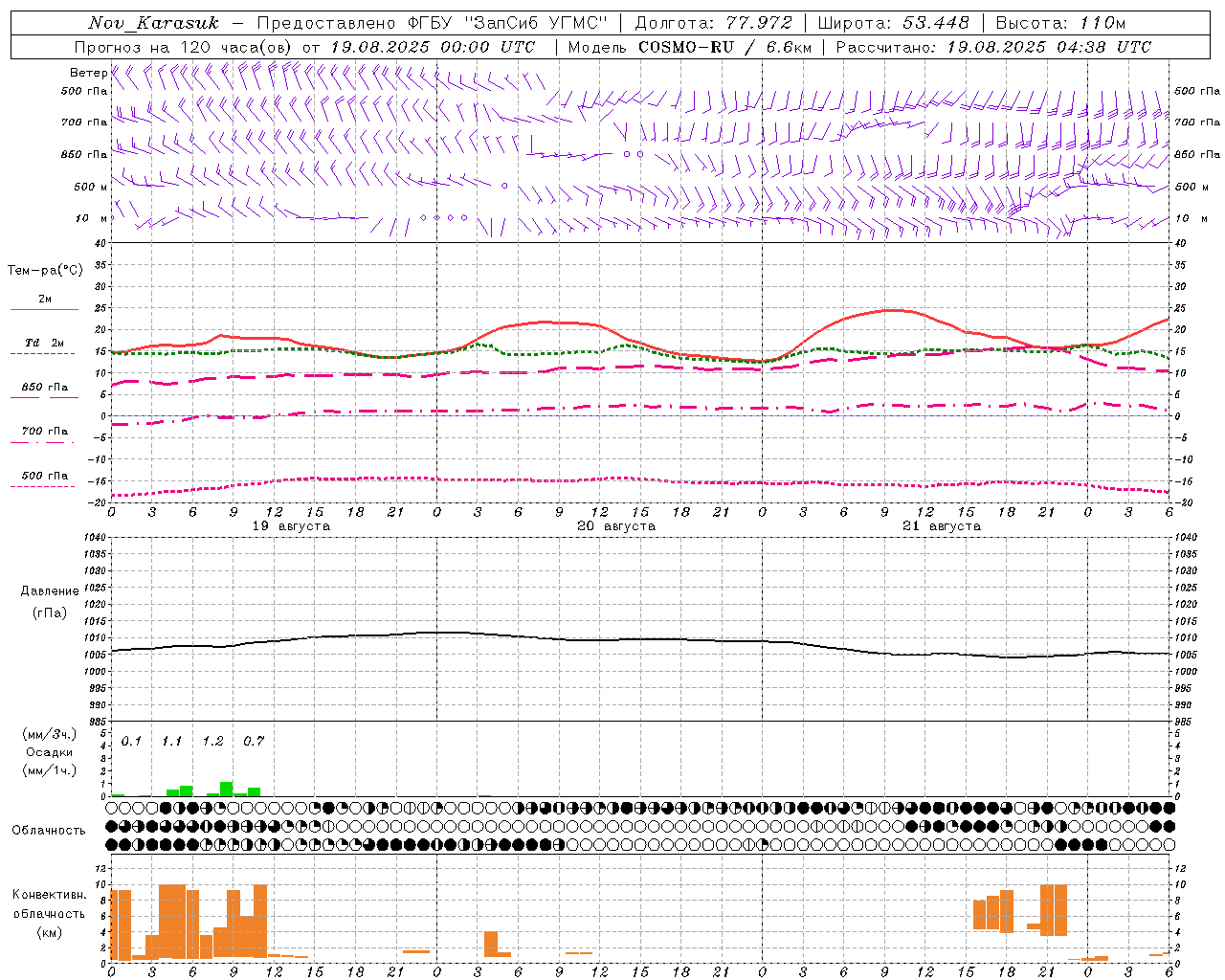Screen dimensions: 1225x980
Task: Select the model name COSMO-RU / 6.6км
Action: coord(725,47)
